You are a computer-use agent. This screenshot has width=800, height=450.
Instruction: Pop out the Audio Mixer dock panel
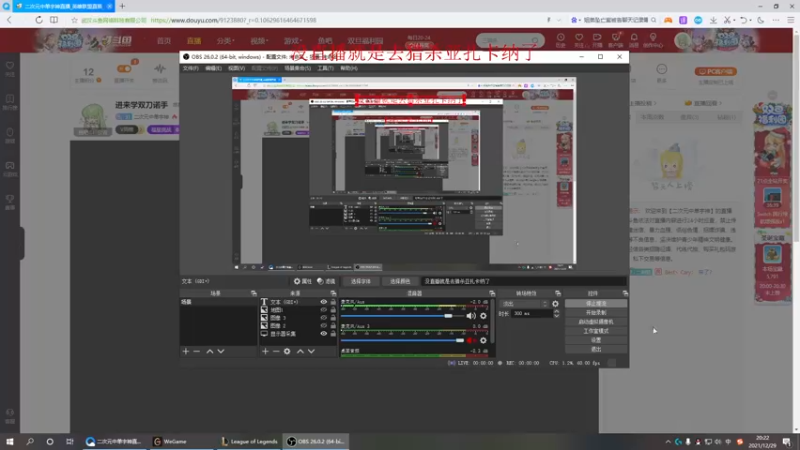click(492, 293)
